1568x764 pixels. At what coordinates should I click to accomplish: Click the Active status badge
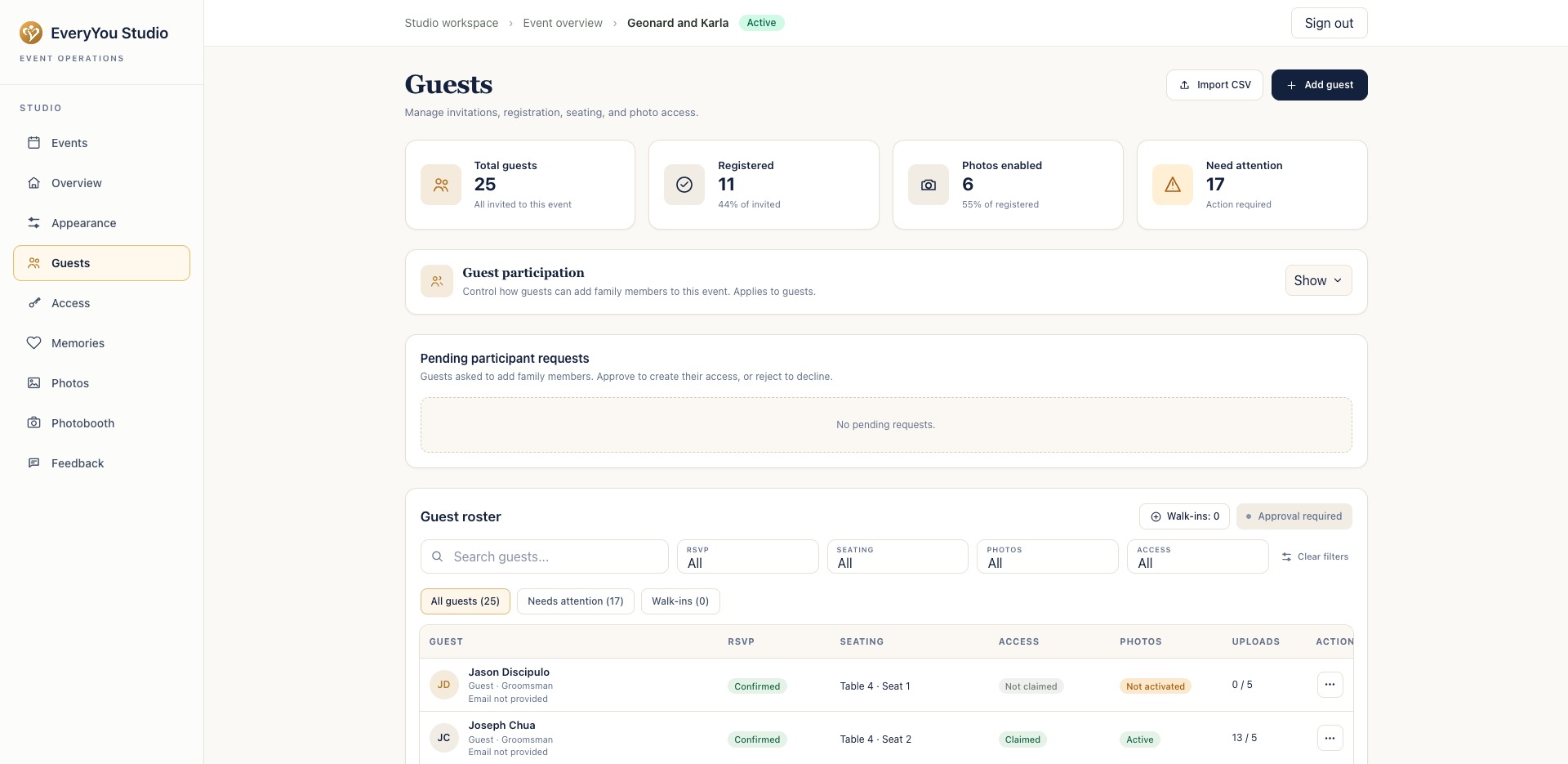pyautogui.click(x=761, y=23)
